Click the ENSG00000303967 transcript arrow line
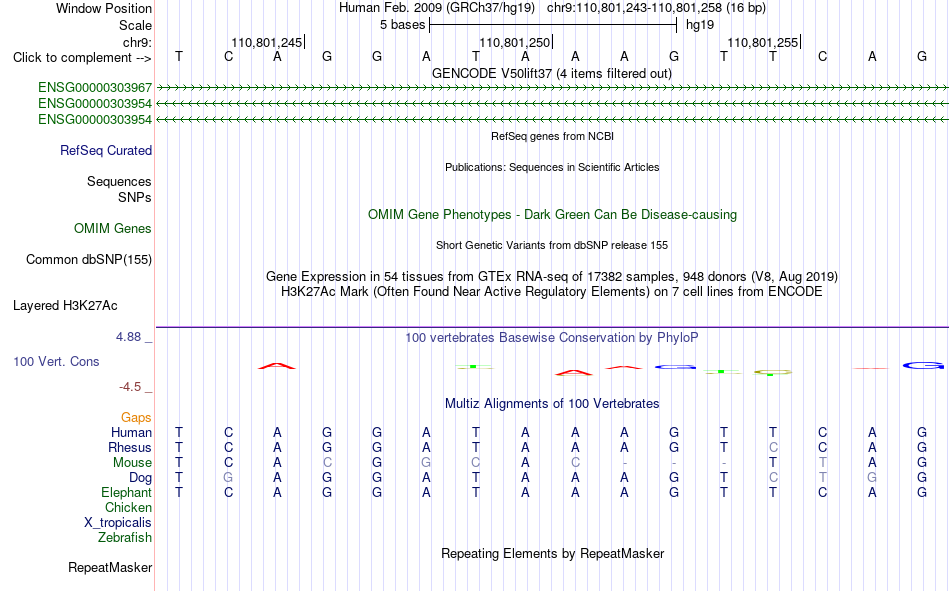Viewport: 950px width, 591px height. point(552,88)
